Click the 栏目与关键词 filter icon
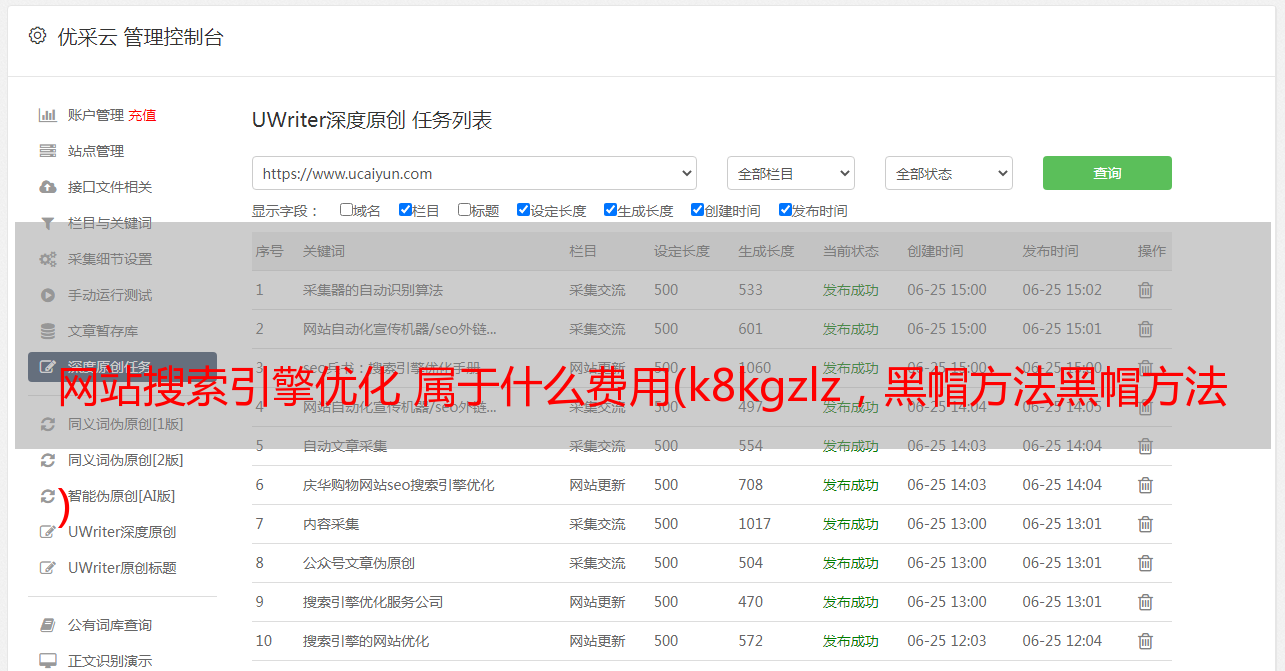Screen dimensions: 1285x671 tap(47, 223)
